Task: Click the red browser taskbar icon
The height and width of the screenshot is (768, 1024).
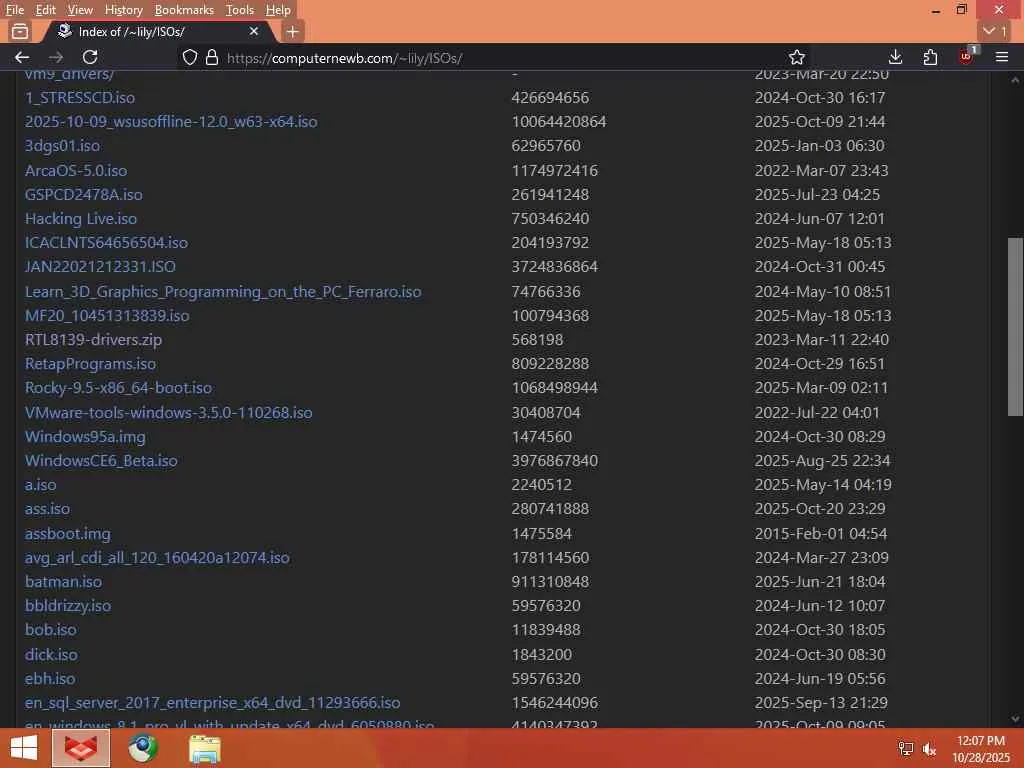Action: (81, 748)
